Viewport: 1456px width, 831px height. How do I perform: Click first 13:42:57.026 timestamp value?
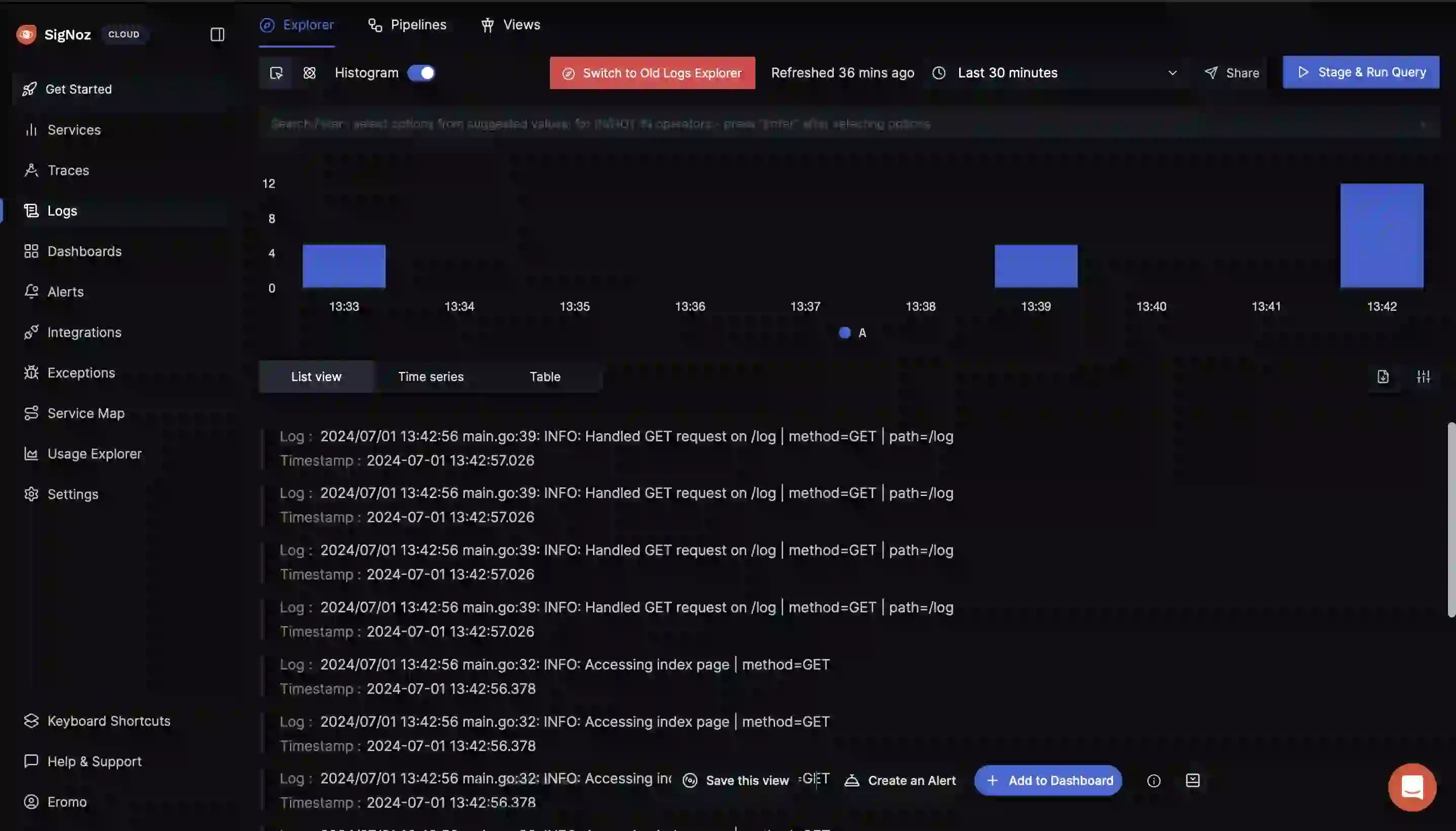point(450,461)
